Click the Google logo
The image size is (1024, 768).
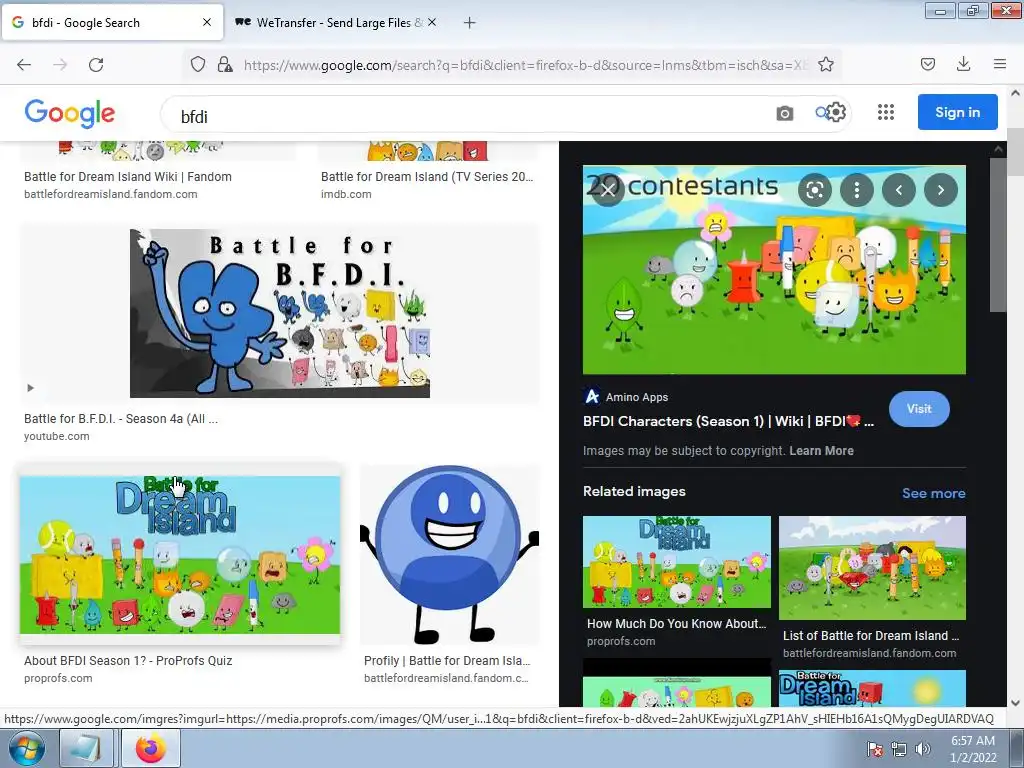tap(70, 114)
